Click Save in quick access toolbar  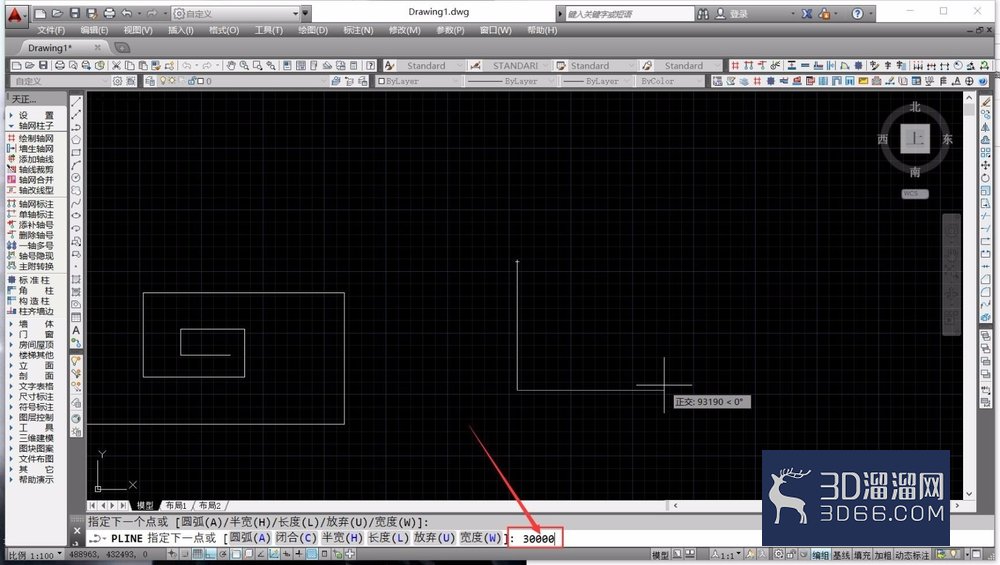[75, 13]
